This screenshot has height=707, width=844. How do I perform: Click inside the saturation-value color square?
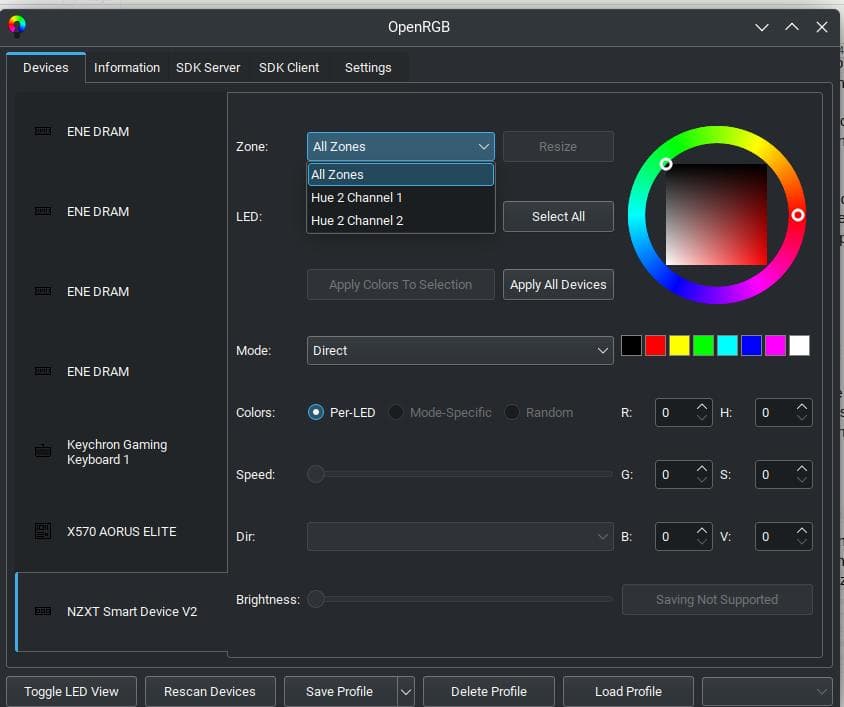click(x=716, y=214)
